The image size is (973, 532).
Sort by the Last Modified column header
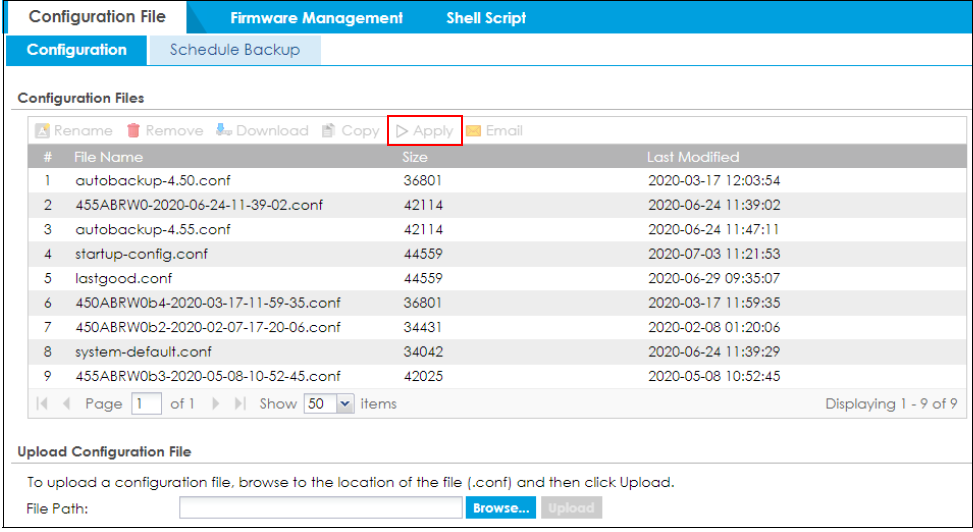pyautogui.click(x=693, y=157)
